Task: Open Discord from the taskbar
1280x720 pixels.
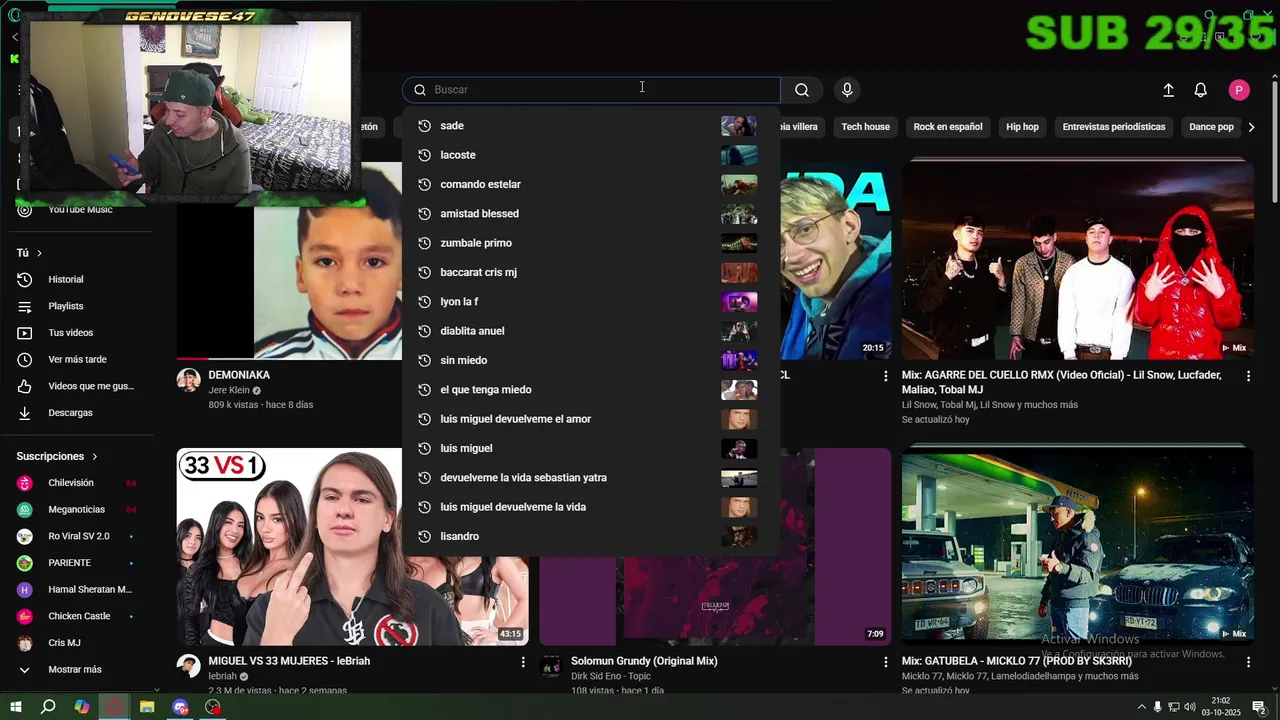Action: coord(180,707)
